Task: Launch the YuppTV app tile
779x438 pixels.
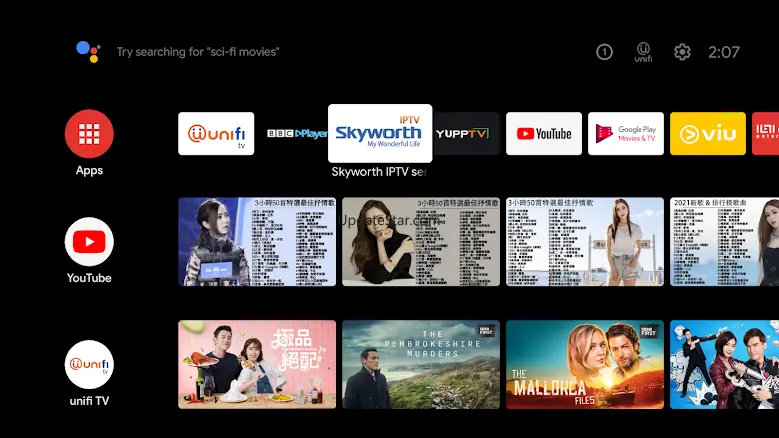Action: click(466, 134)
